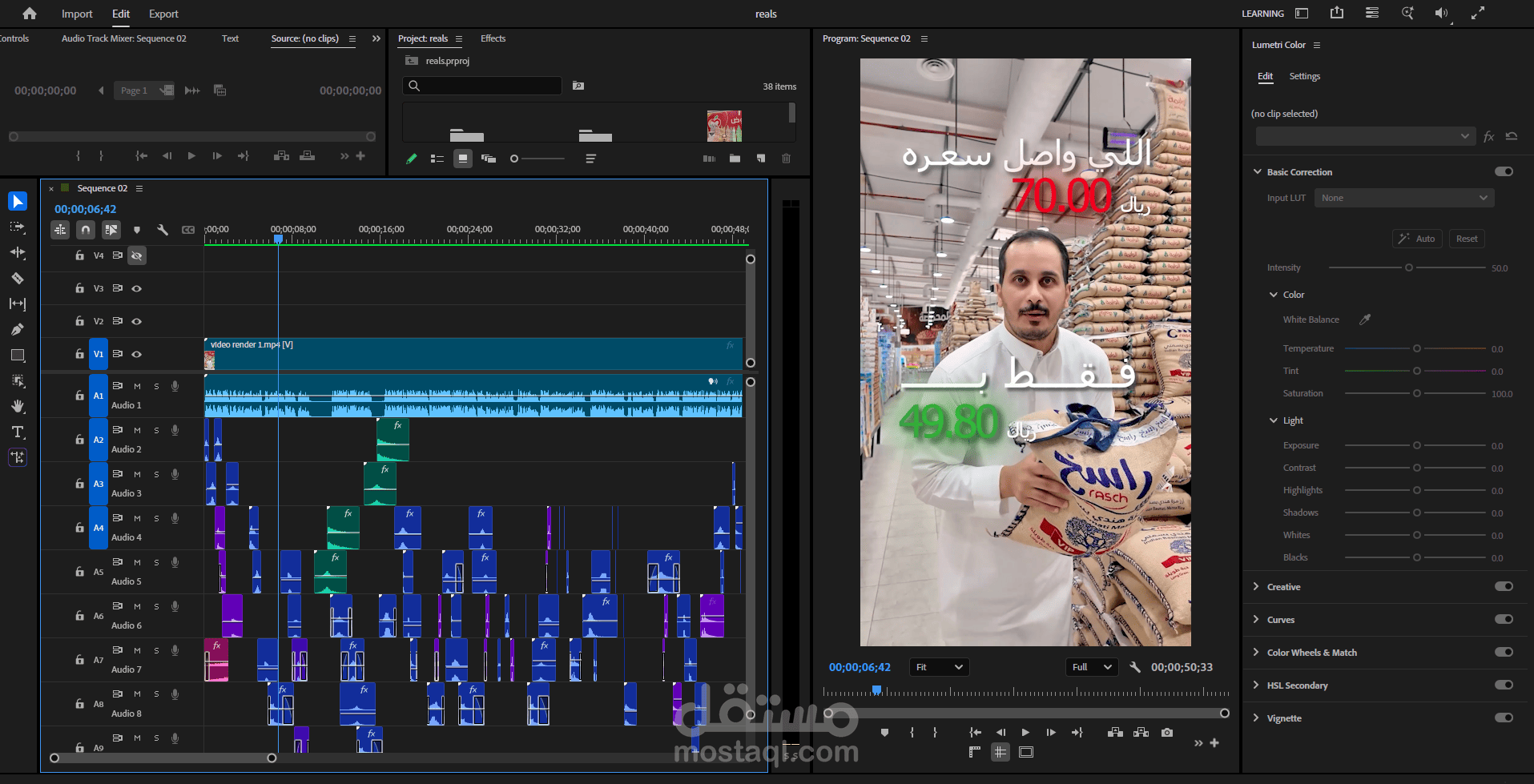Create new bin folder in Project panel

click(735, 159)
